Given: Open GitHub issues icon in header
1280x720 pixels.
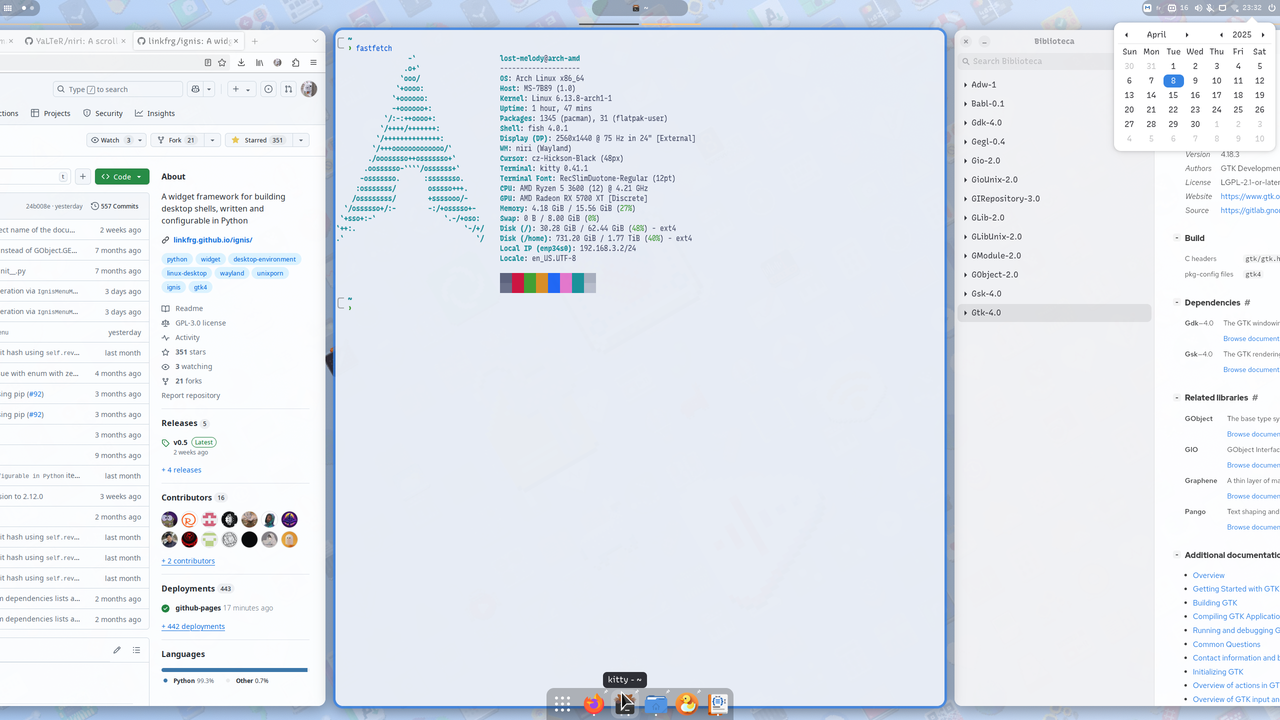Looking at the screenshot, I should (268, 89).
